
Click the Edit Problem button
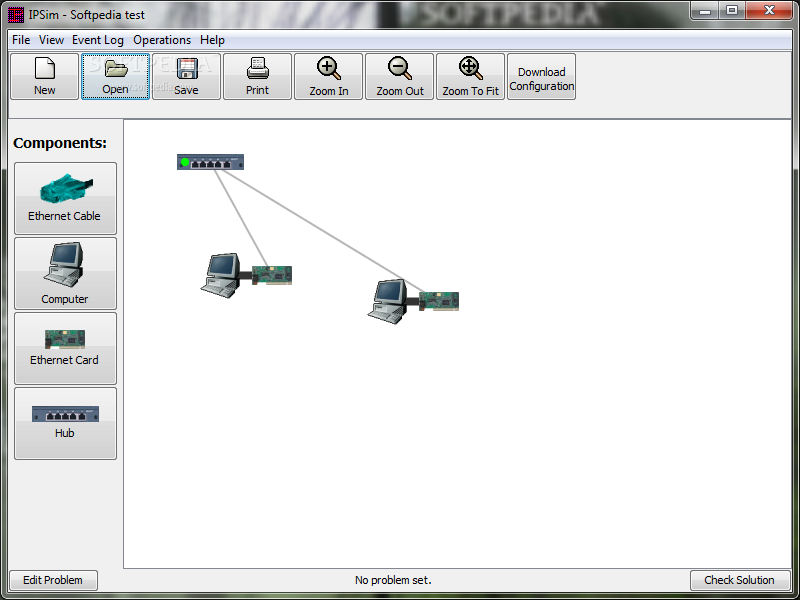click(53, 580)
